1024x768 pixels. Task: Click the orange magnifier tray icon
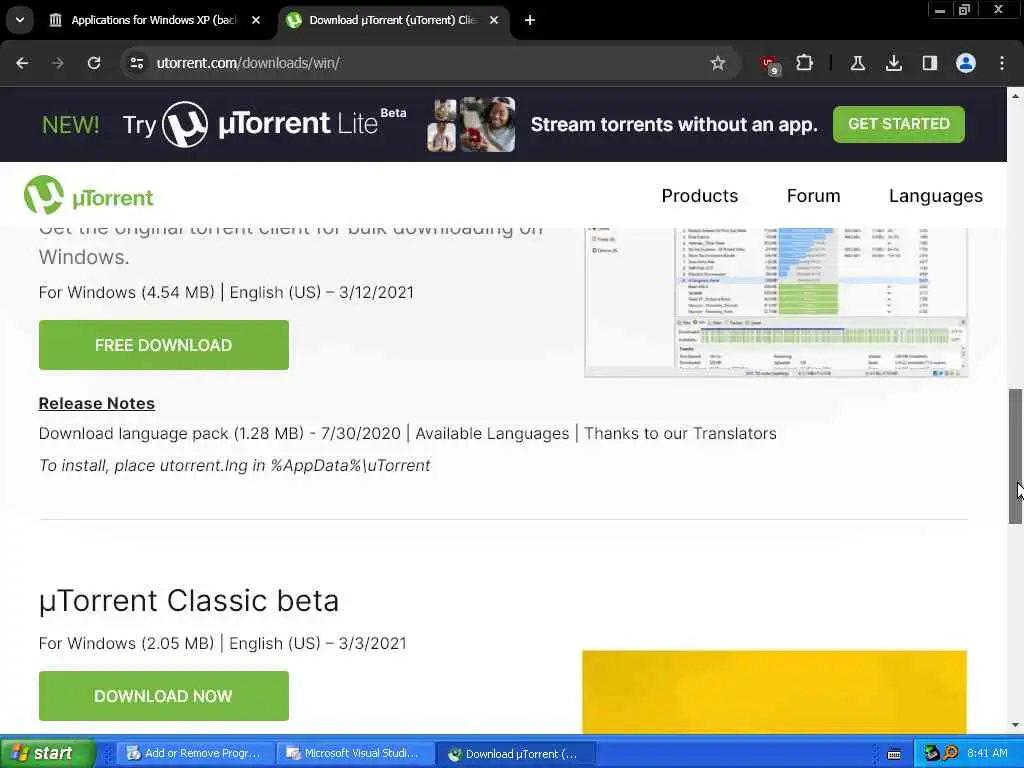point(950,754)
